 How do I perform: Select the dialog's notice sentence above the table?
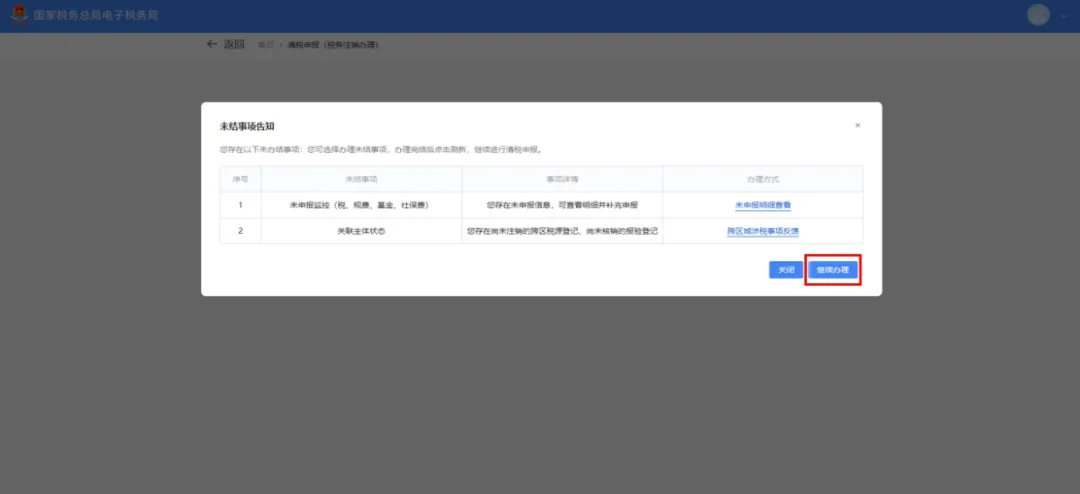[x=381, y=149]
